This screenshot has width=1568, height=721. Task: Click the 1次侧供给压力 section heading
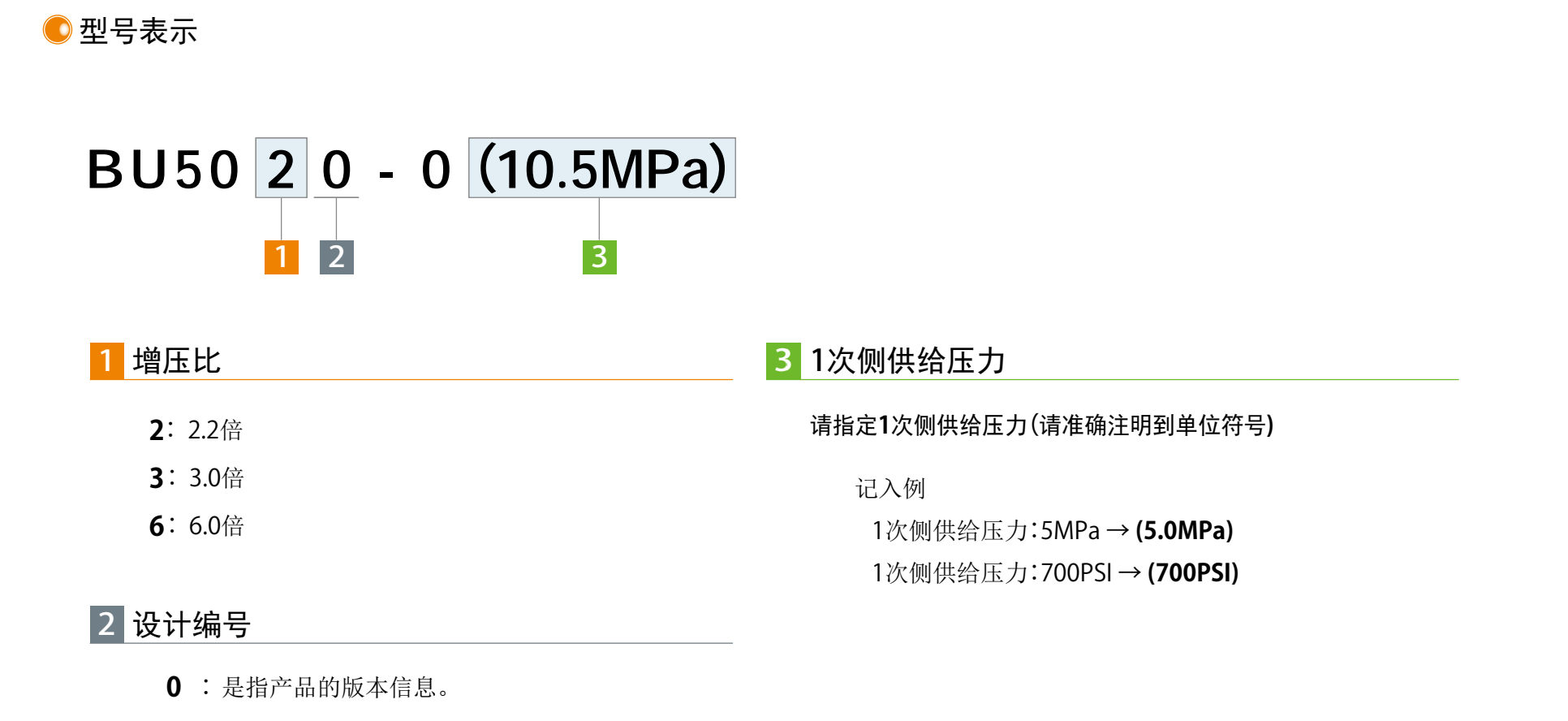pos(908,361)
